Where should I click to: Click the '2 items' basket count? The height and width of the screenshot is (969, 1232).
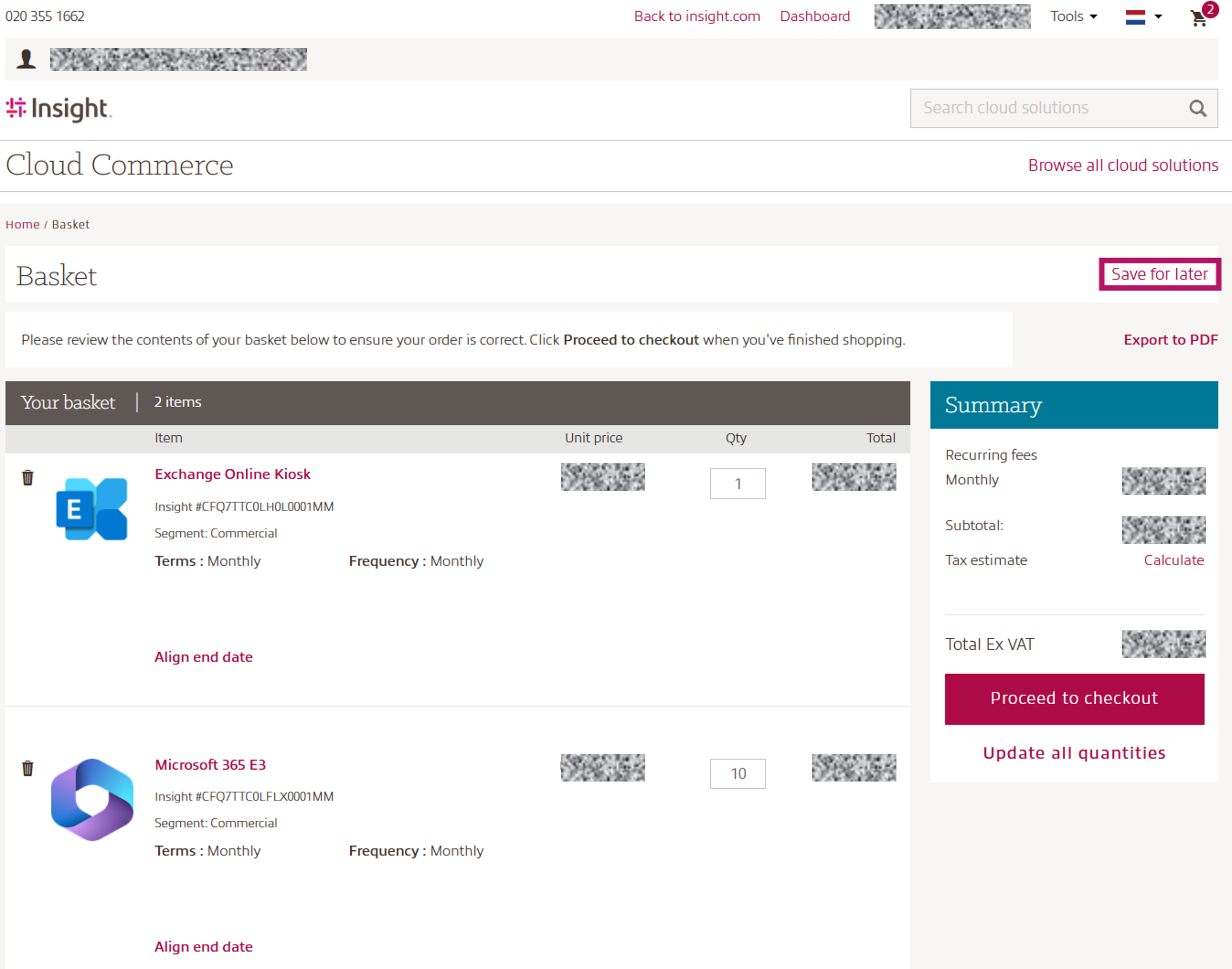[x=177, y=402]
